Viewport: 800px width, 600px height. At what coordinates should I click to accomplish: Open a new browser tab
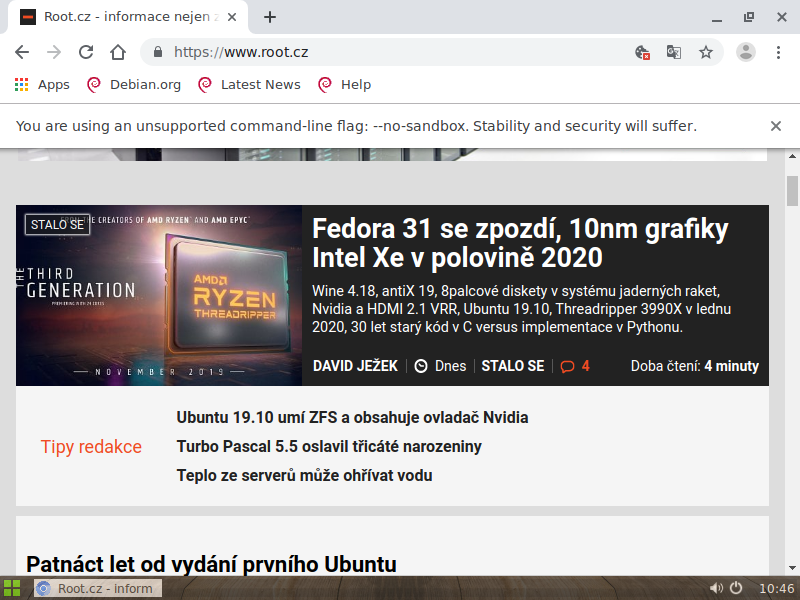[270, 16]
